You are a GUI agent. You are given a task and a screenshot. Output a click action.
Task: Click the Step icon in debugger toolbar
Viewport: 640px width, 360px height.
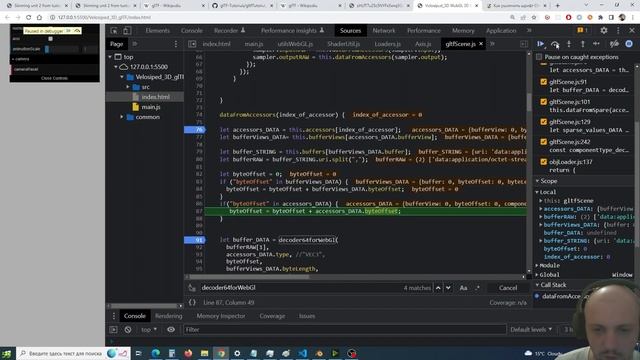tap(596, 44)
